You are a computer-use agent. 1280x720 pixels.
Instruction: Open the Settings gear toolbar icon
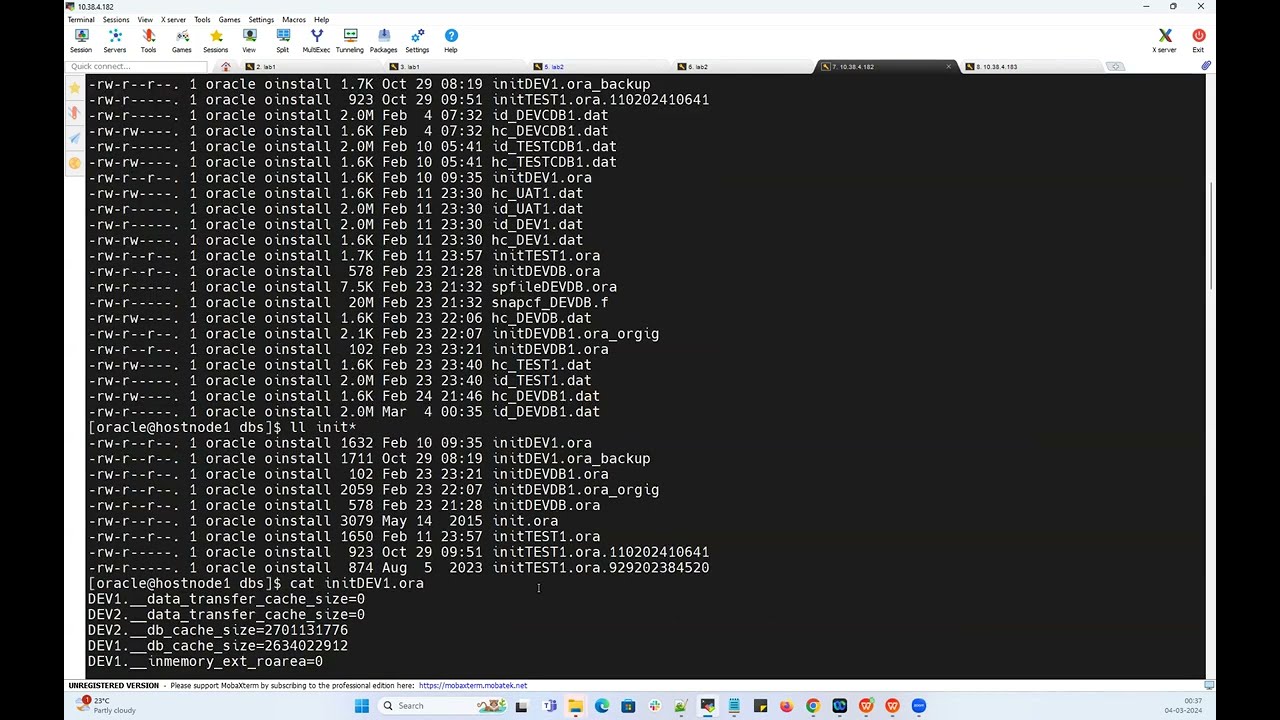[x=417, y=40]
